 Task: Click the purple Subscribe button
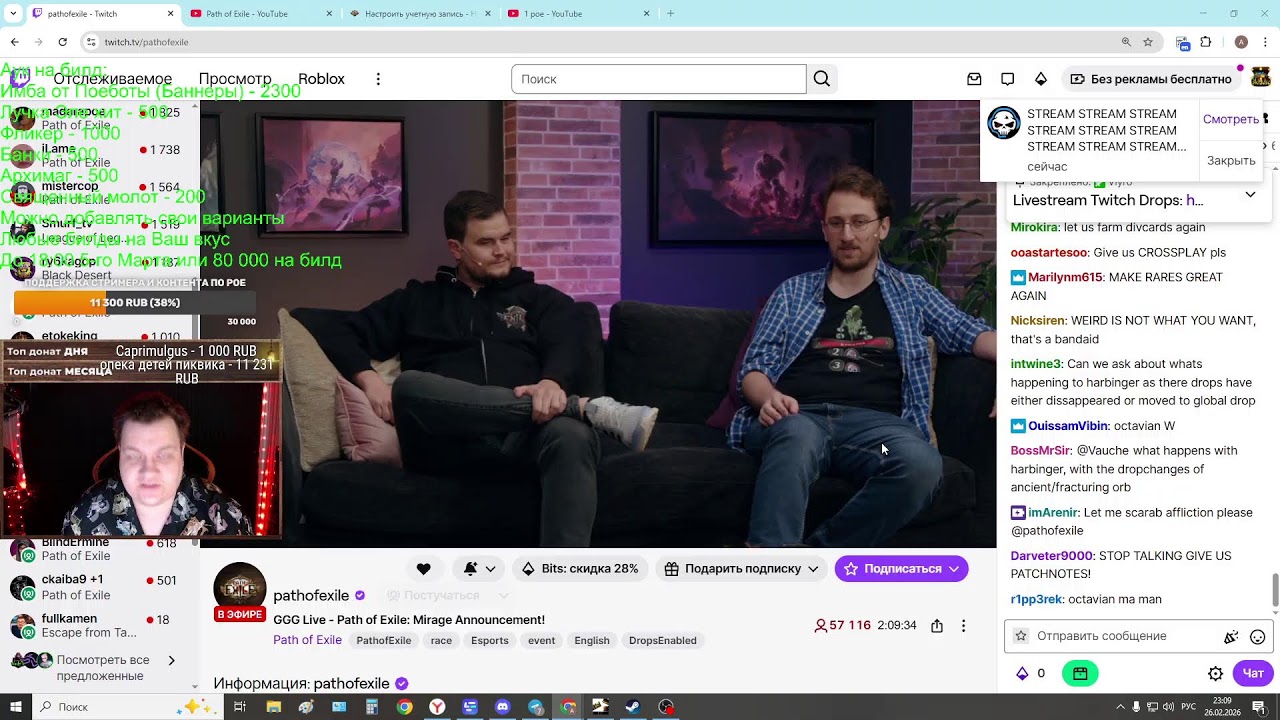click(902, 569)
